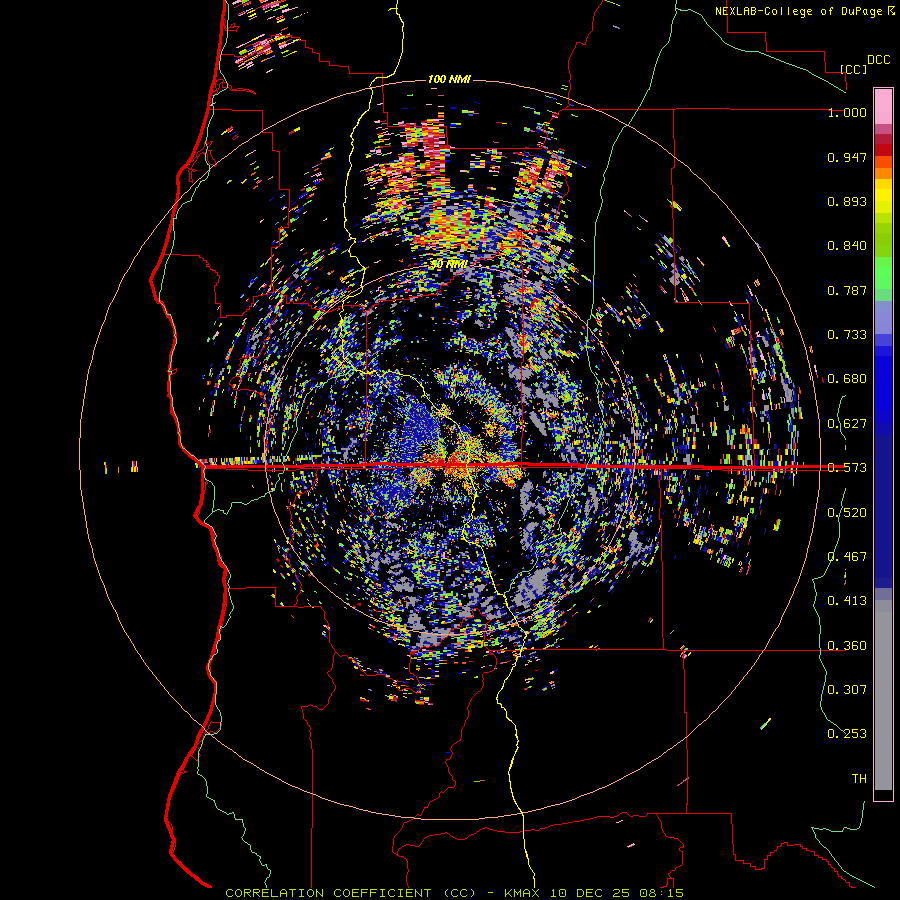
Task: Click the 50 NMI range ring label
Action: [448, 264]
